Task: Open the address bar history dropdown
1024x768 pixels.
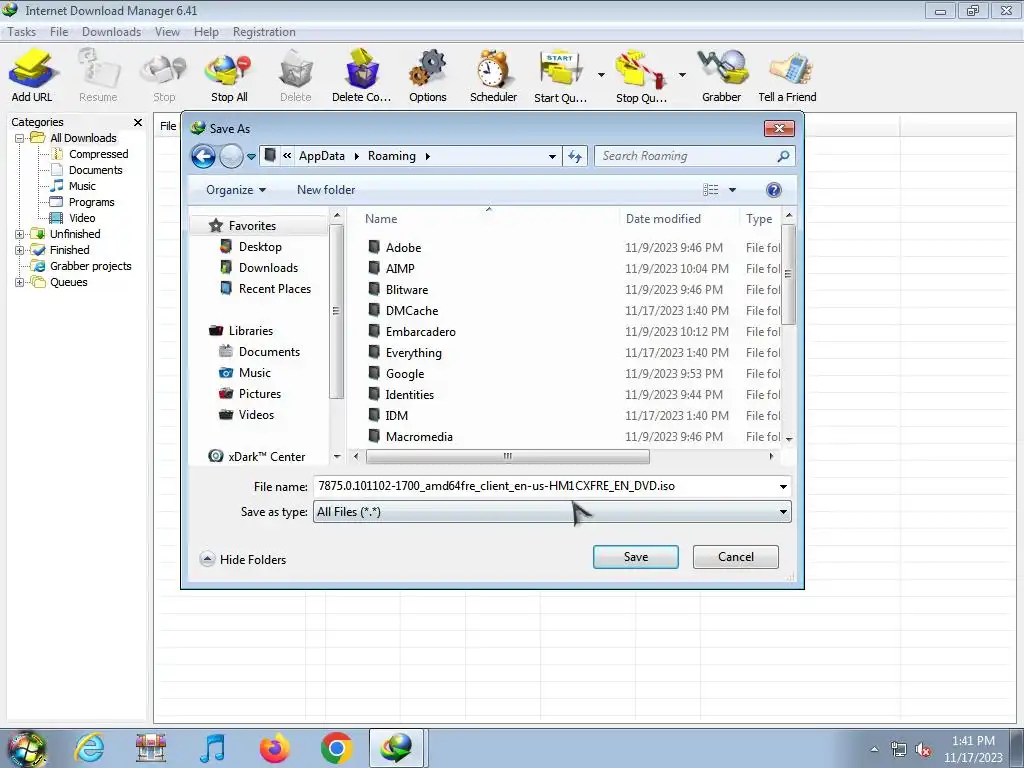Action: tap(552, 156)
